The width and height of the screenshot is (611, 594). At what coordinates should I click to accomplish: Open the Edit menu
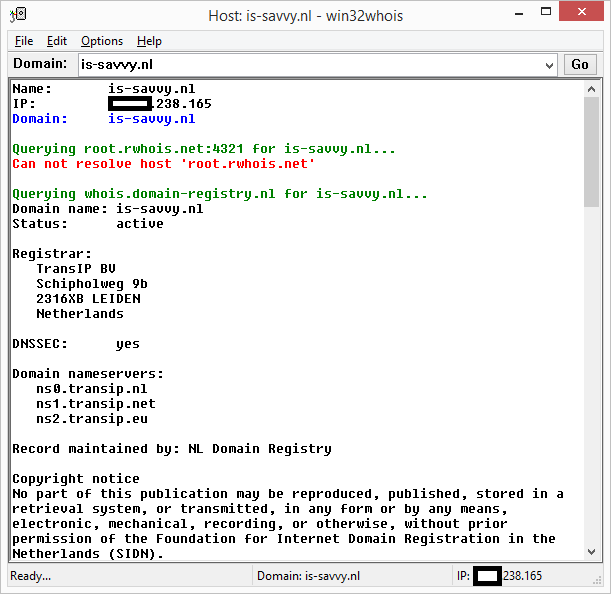[57, 41]
